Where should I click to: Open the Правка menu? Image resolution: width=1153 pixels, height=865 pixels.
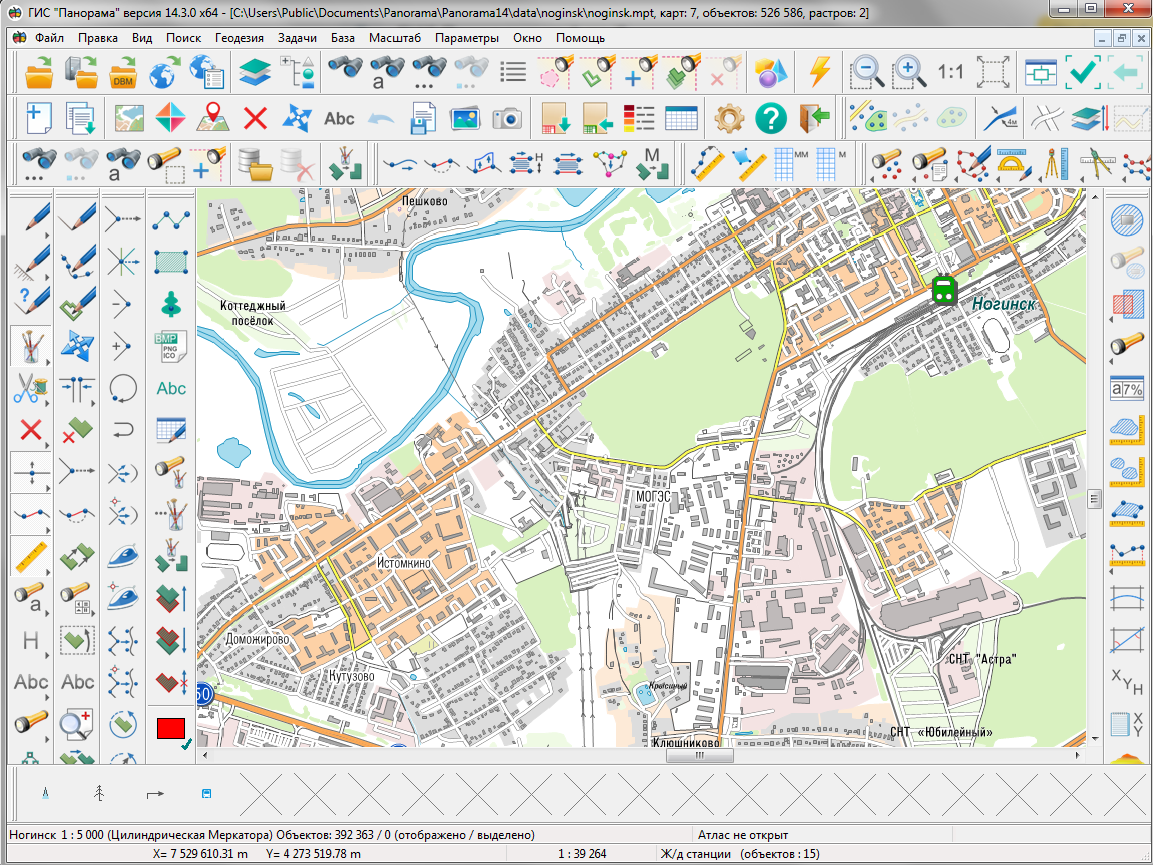[98, 38]
